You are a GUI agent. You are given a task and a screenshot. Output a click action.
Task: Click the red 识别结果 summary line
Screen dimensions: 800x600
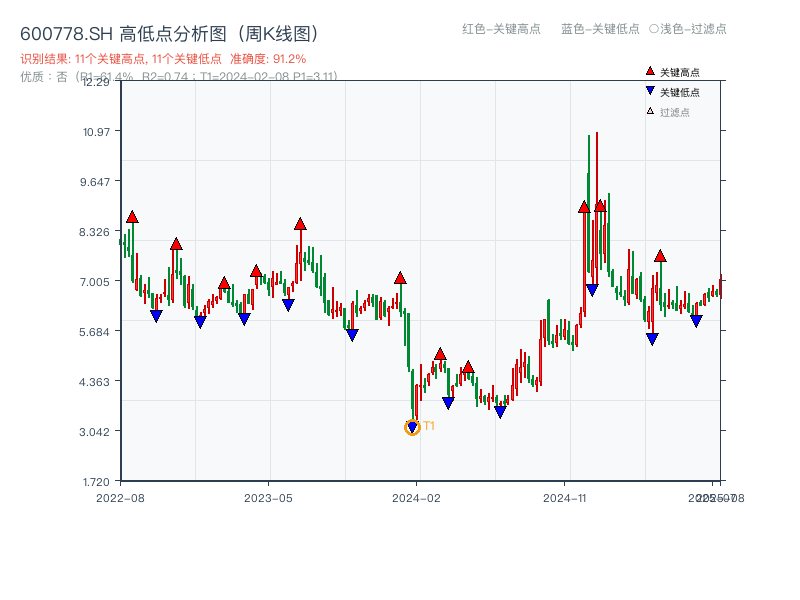pyautogui.click(x=163, y=59)
